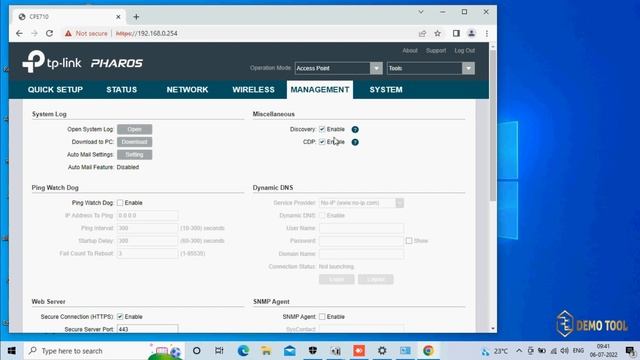Toggle the Dynamic DNS Enable checkbox
640x360 pixels.
[x=322, y=216]
